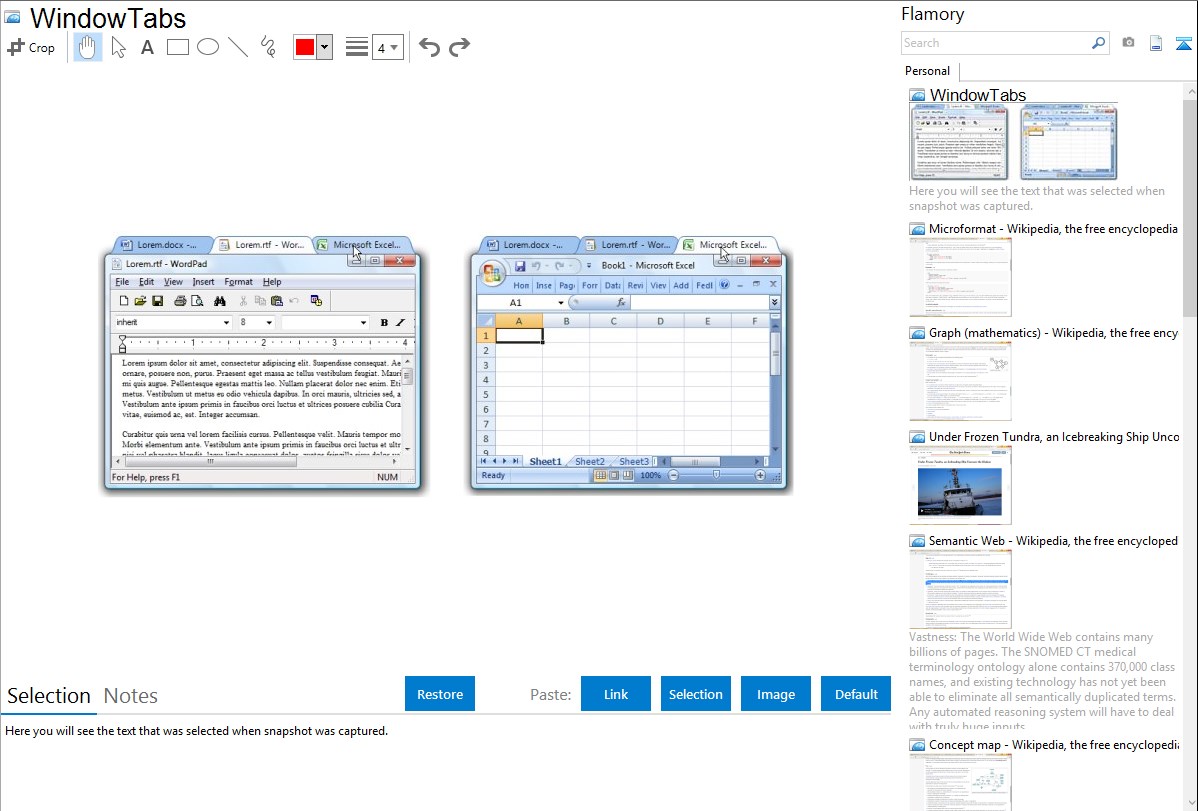Select the rectangle drawing tool
The image size is (1198, 811).
(178, 47)
